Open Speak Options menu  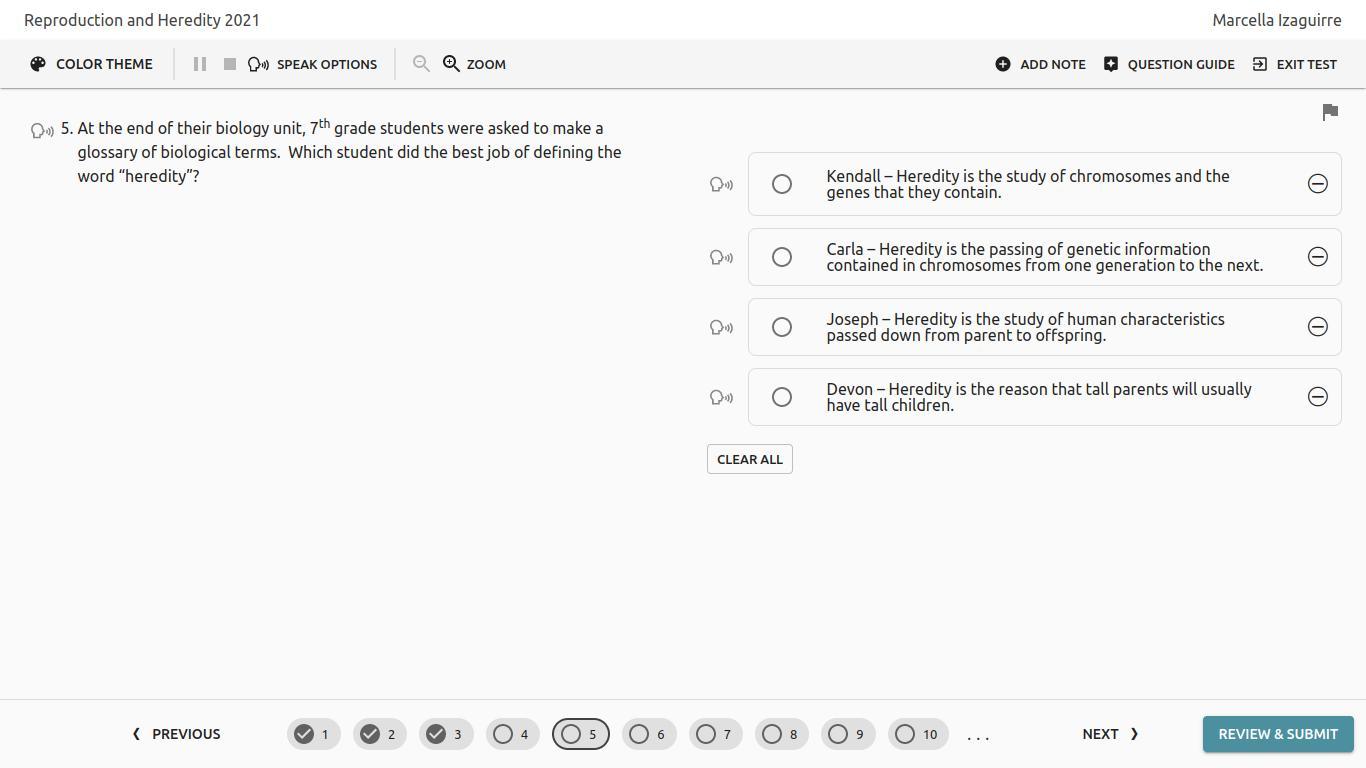(x=313, y=64)
